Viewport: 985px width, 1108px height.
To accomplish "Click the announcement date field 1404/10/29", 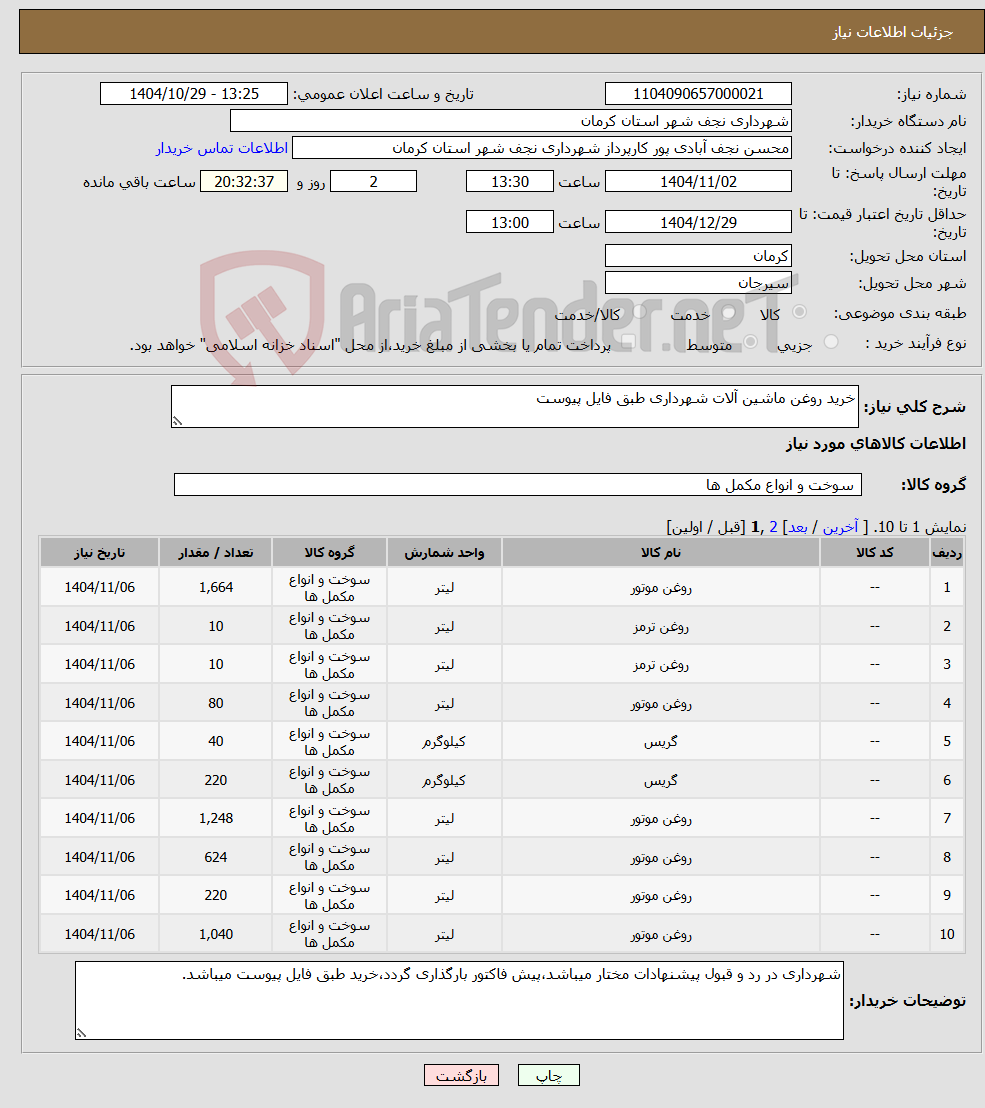I will pyautogui.click(x=194, y=94).
